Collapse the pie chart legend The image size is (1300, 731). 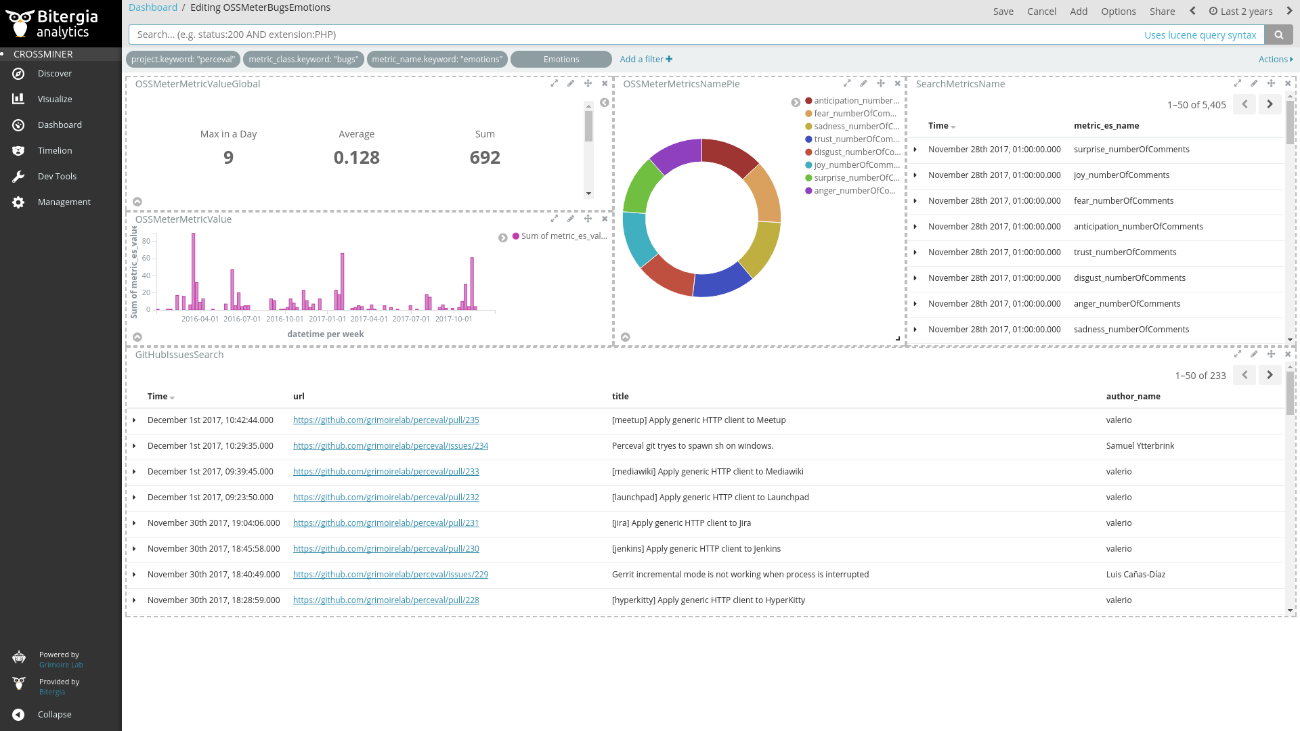[796, 102]
